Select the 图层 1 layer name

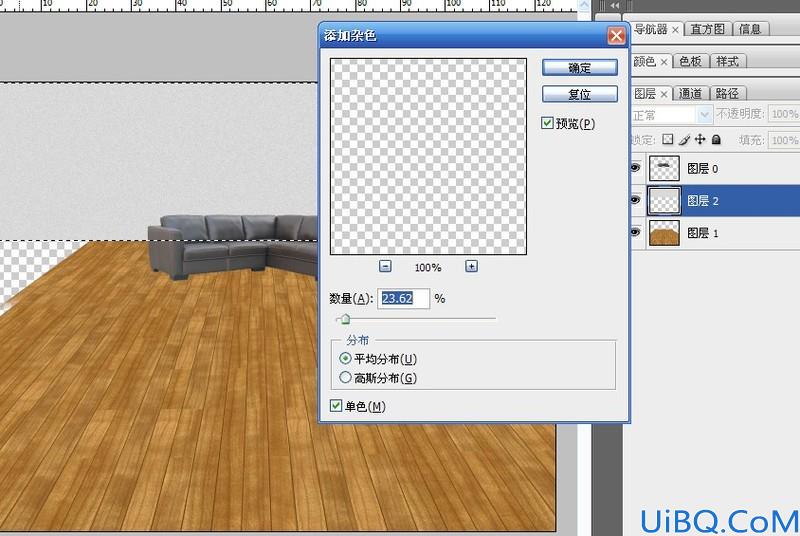[703, 233]
